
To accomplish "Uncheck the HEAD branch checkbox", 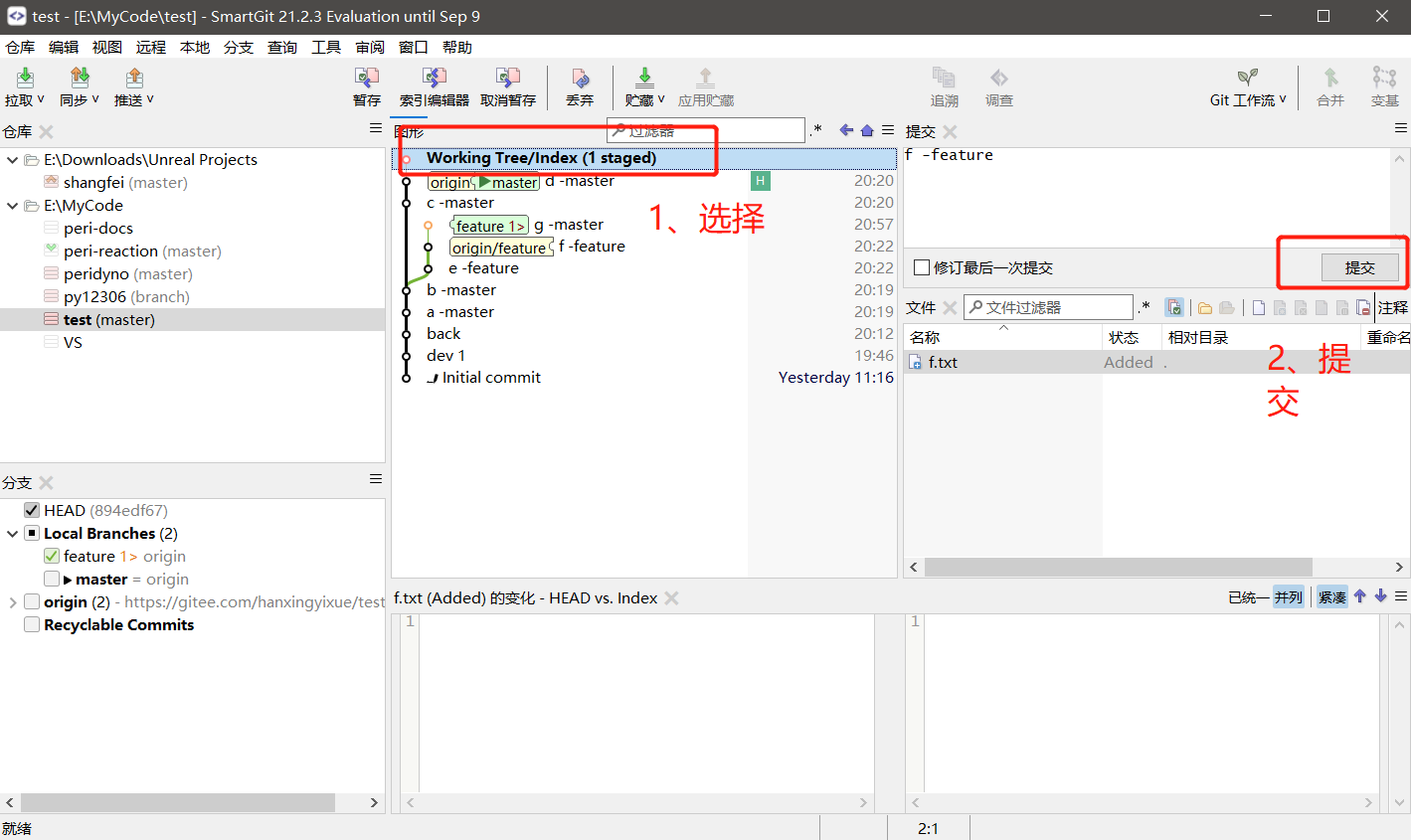I will click(31, 510).
